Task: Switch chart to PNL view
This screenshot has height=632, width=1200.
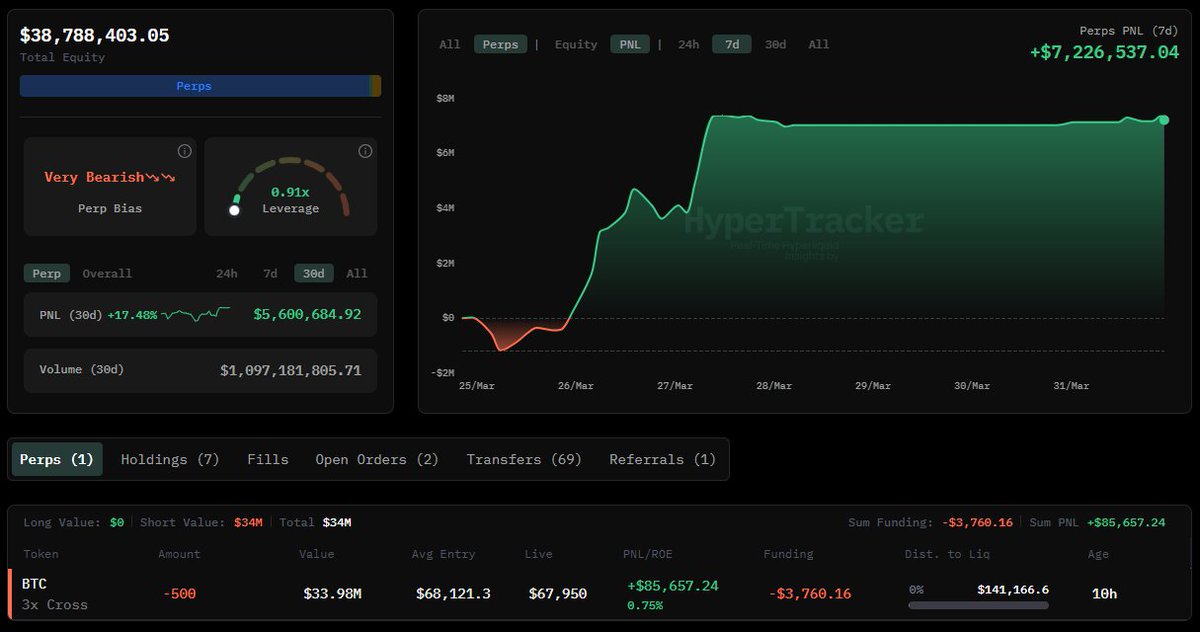Action: (x=630, y=44)
